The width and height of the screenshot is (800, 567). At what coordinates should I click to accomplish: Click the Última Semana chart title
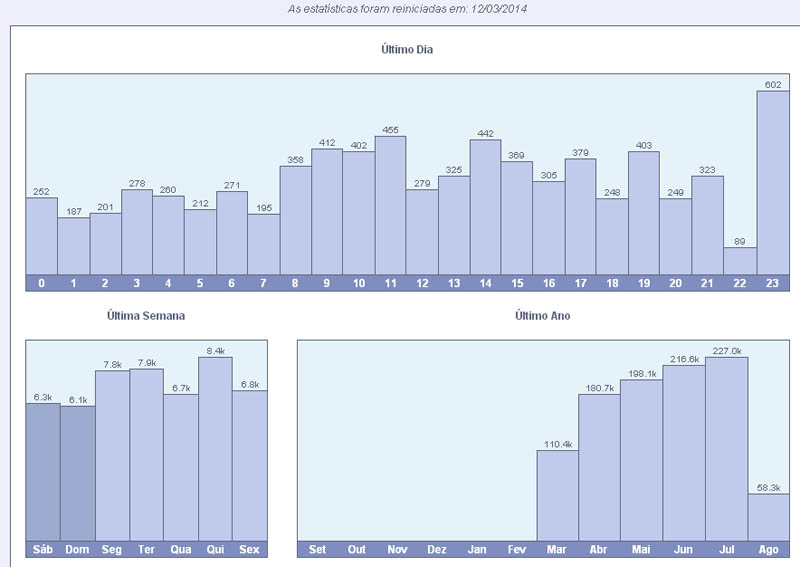pos(146,316)
